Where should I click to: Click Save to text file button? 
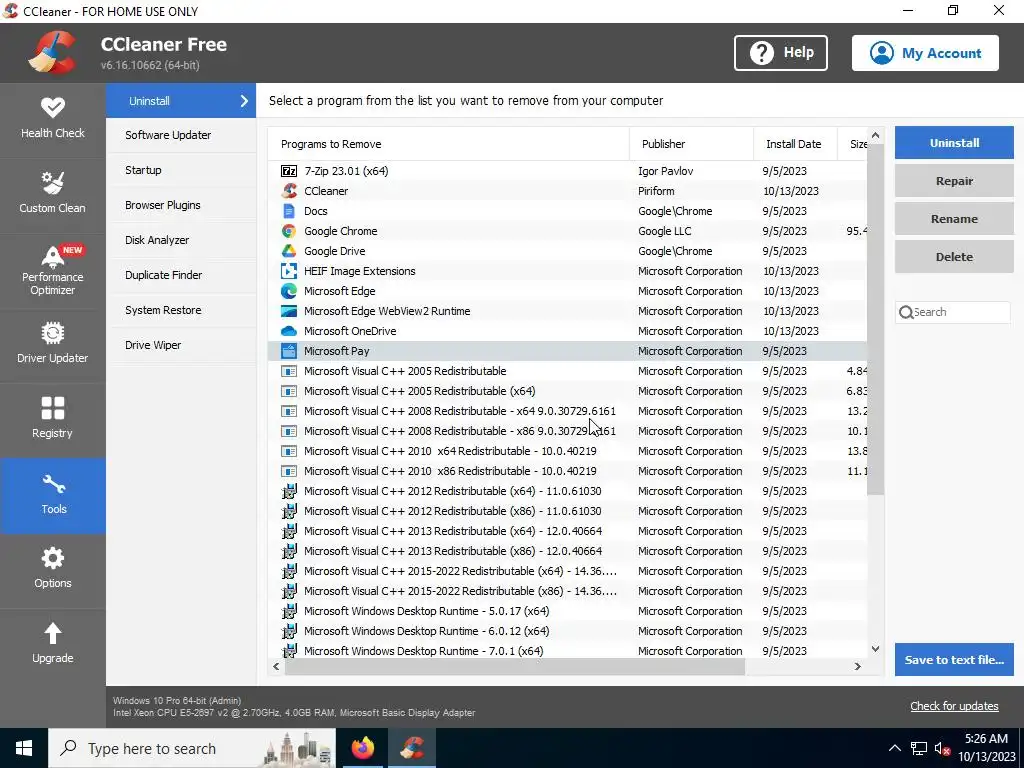[954, 660]
